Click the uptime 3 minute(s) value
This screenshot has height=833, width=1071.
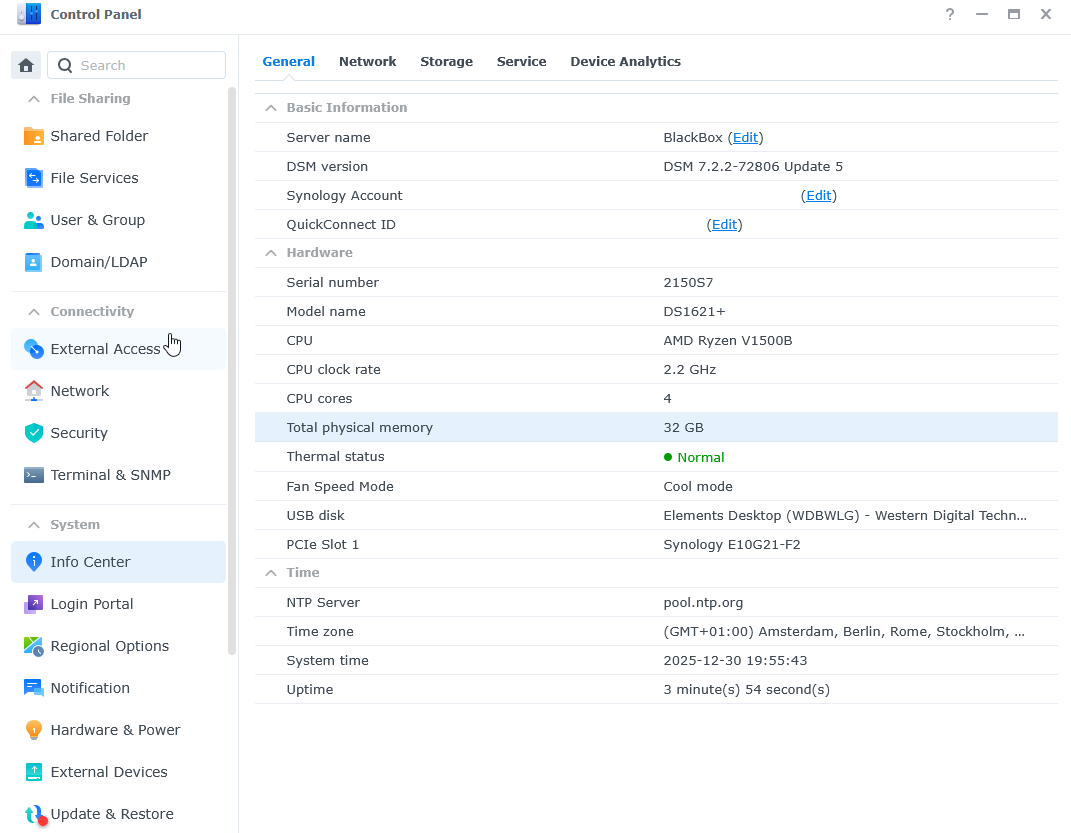[747, 690]
